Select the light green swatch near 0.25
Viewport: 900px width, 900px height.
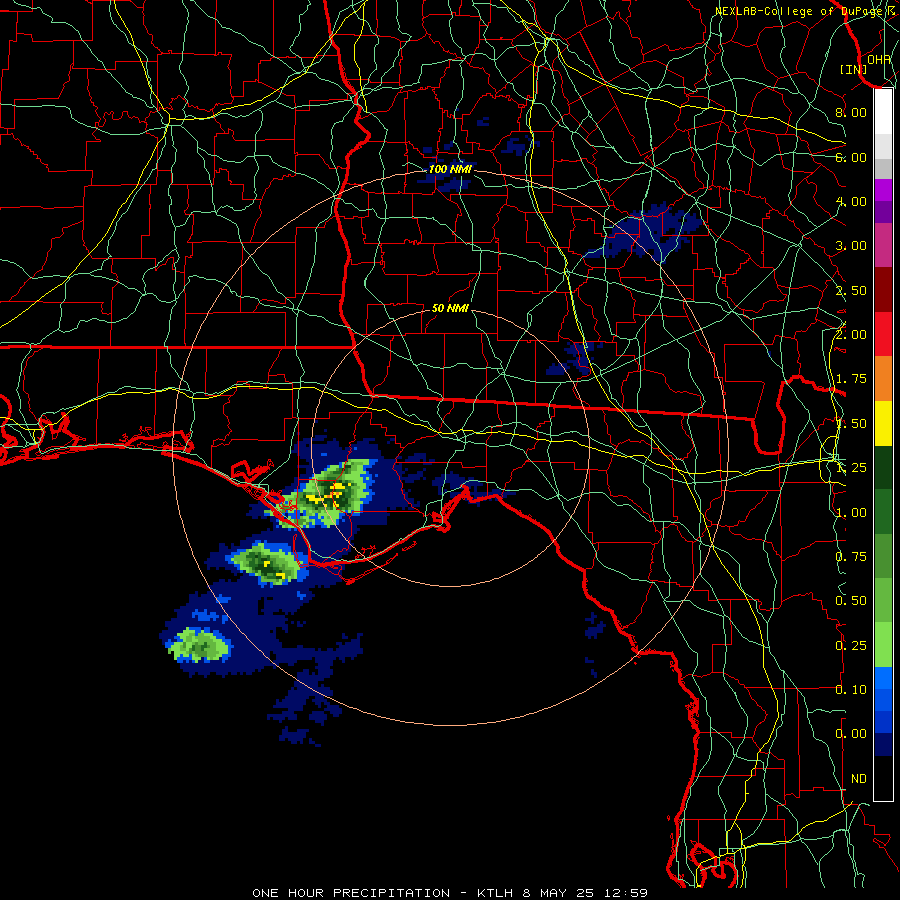pyautogui.click(x=883, y=645)
